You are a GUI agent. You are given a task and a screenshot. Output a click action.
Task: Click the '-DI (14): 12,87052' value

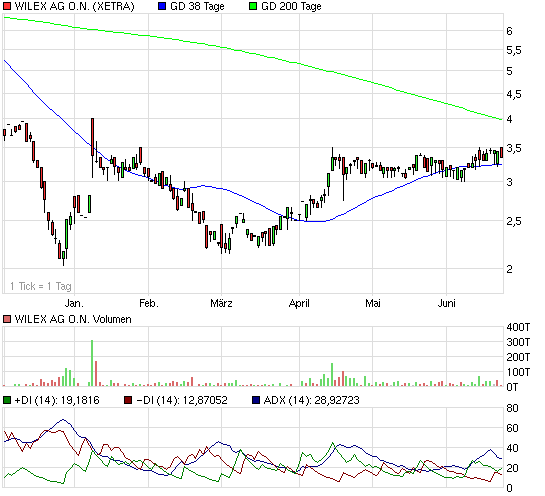click(182, 400)
